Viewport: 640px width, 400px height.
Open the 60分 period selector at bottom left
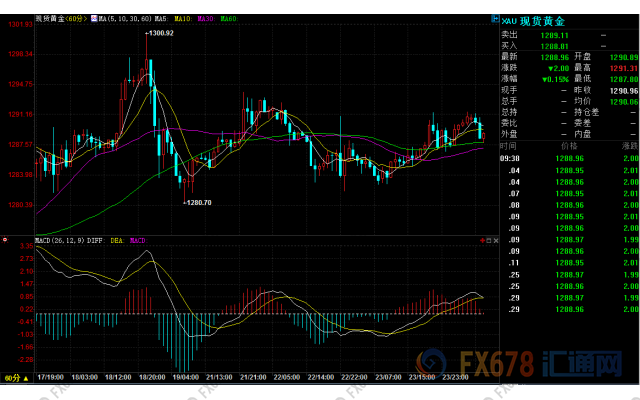(x=16, y=378)
